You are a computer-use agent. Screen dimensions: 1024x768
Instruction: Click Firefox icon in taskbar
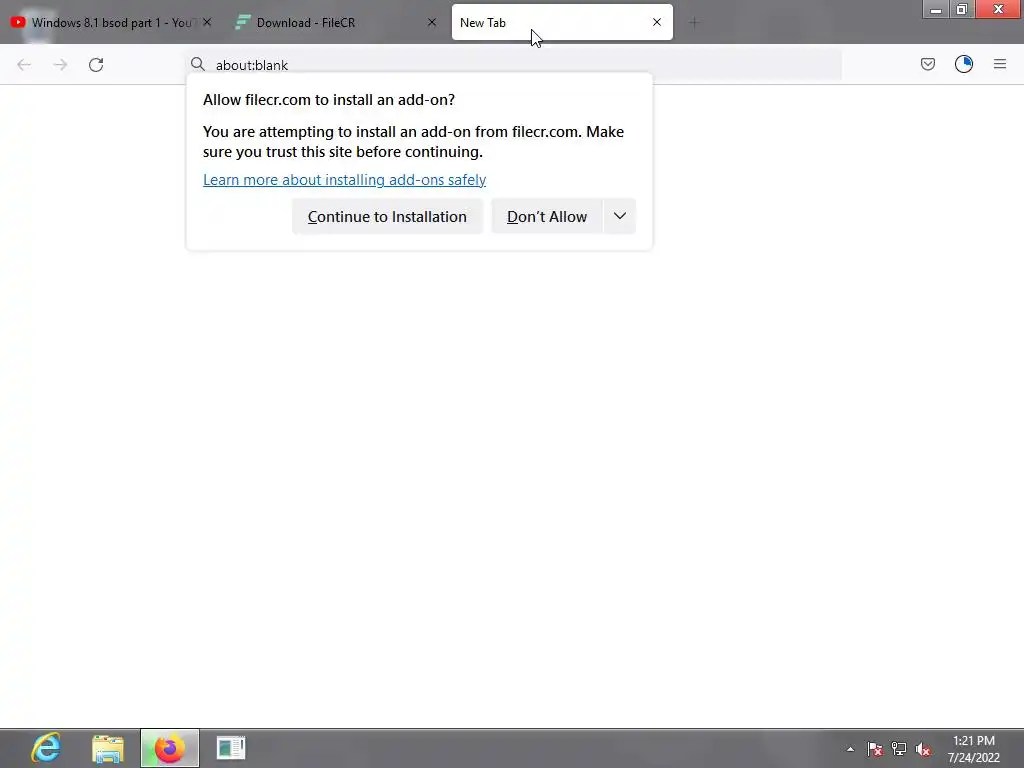(x=170, y=748)
